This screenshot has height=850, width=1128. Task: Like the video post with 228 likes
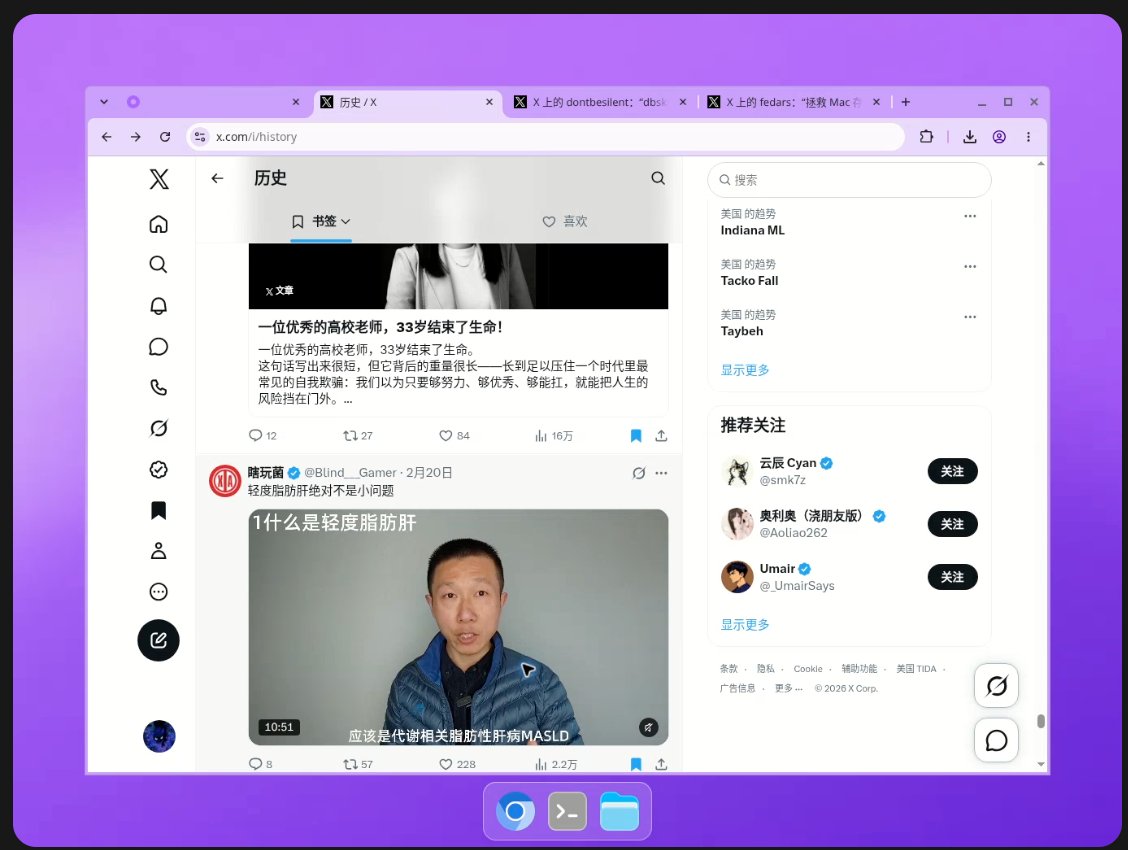pyautogui.click(x=457, y=764)
